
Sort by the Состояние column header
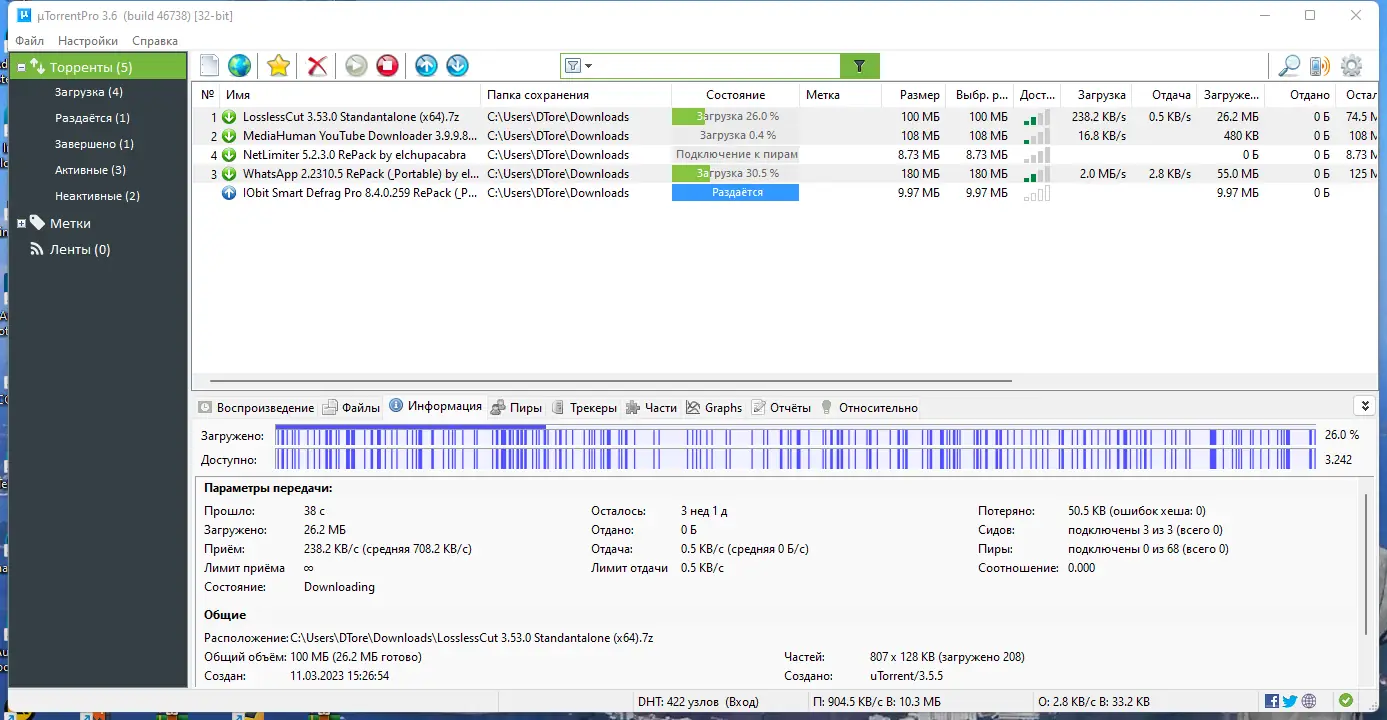[735, 95]
